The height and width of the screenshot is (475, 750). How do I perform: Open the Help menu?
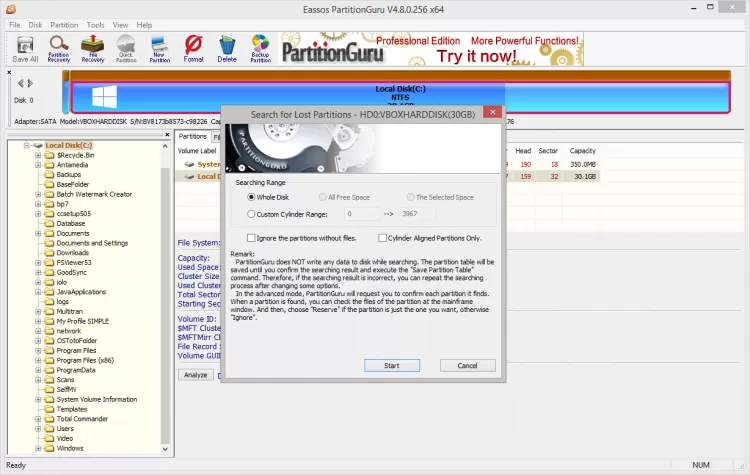144,25
